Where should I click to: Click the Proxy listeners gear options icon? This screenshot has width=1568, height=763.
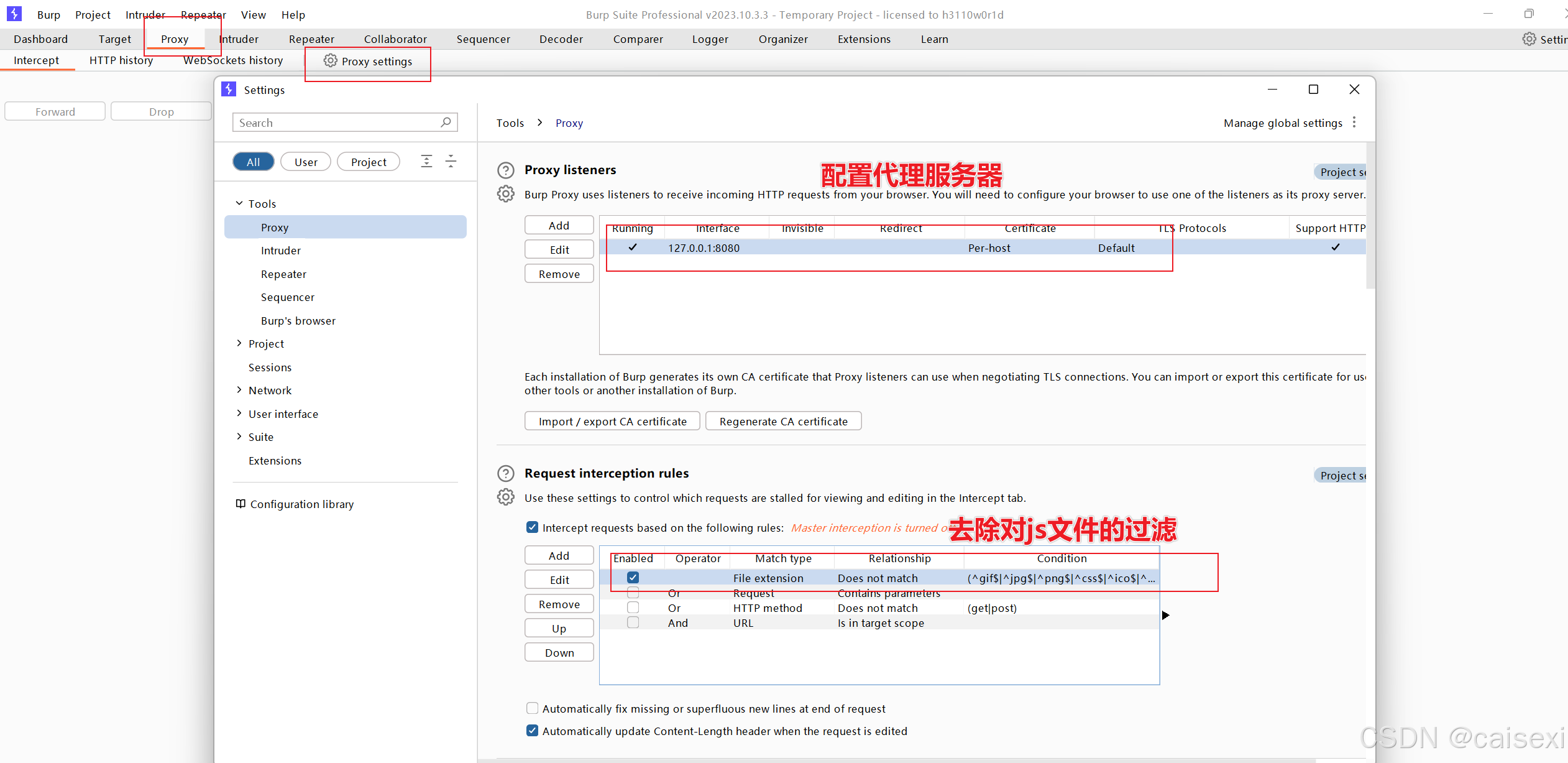tap(506, 194)
